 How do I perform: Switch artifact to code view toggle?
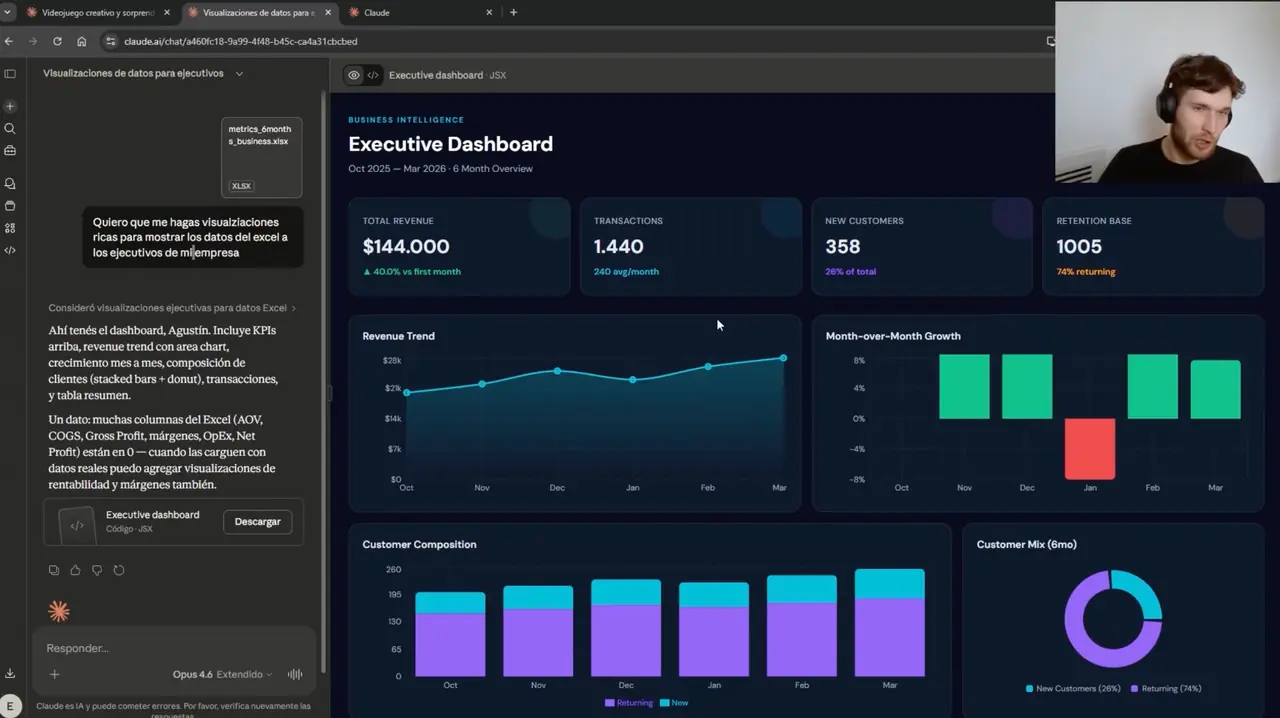[373, 75]
